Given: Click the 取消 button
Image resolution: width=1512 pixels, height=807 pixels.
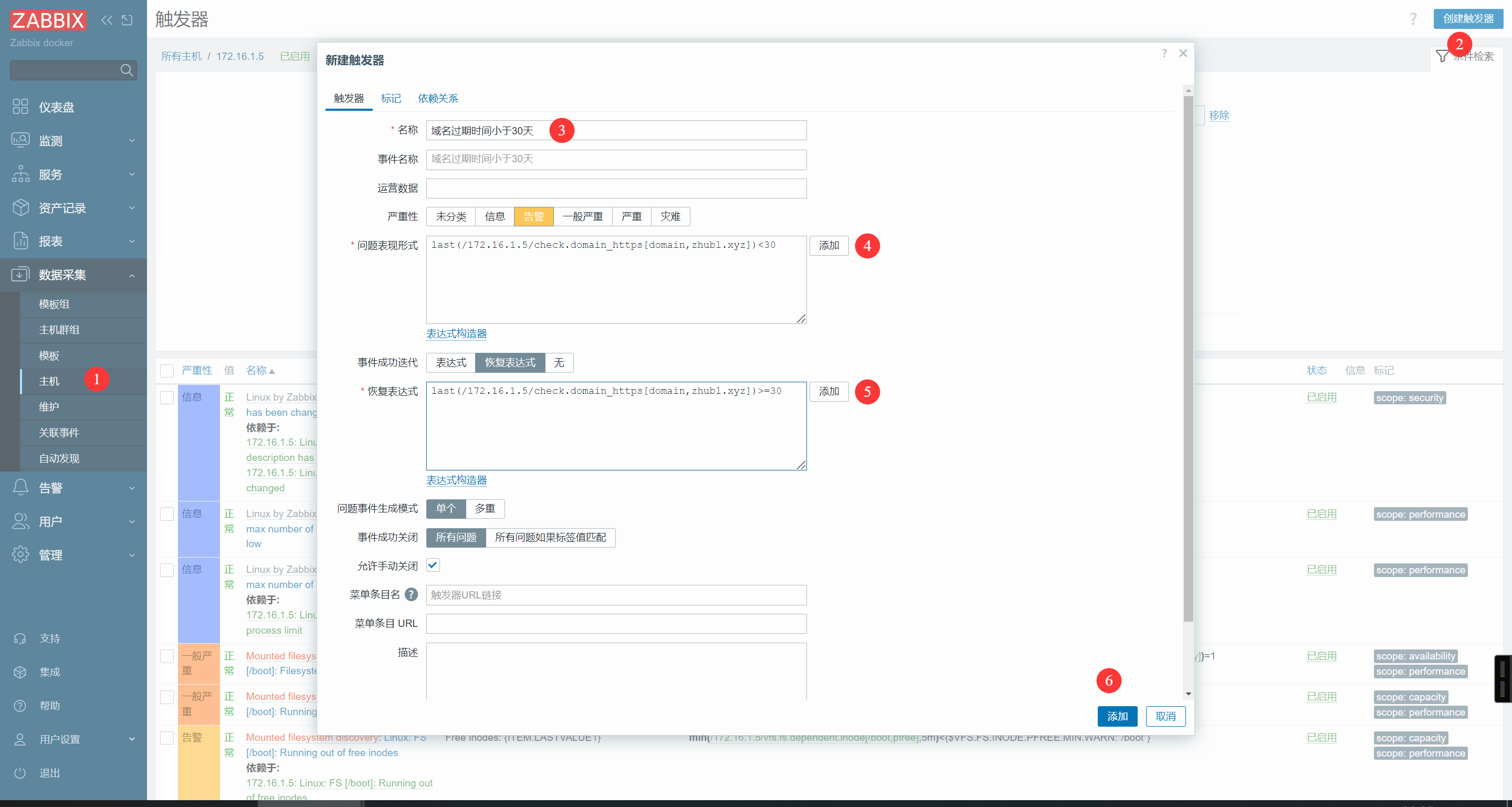Looking at the screenshot, I should (x=1165, y=716).
